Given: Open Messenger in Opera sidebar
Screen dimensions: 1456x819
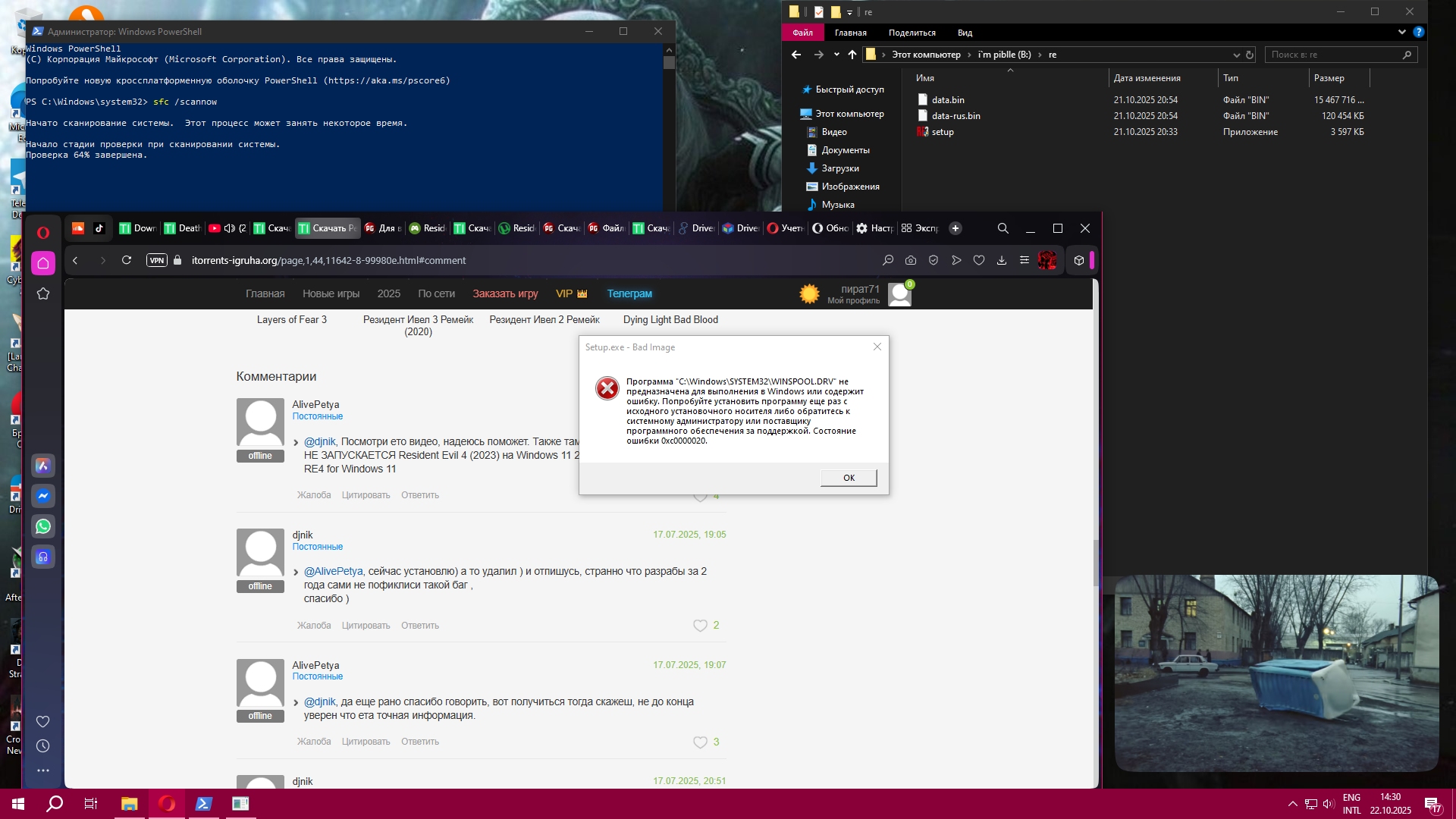Looking at the screenshot, I should click(43, 496).
